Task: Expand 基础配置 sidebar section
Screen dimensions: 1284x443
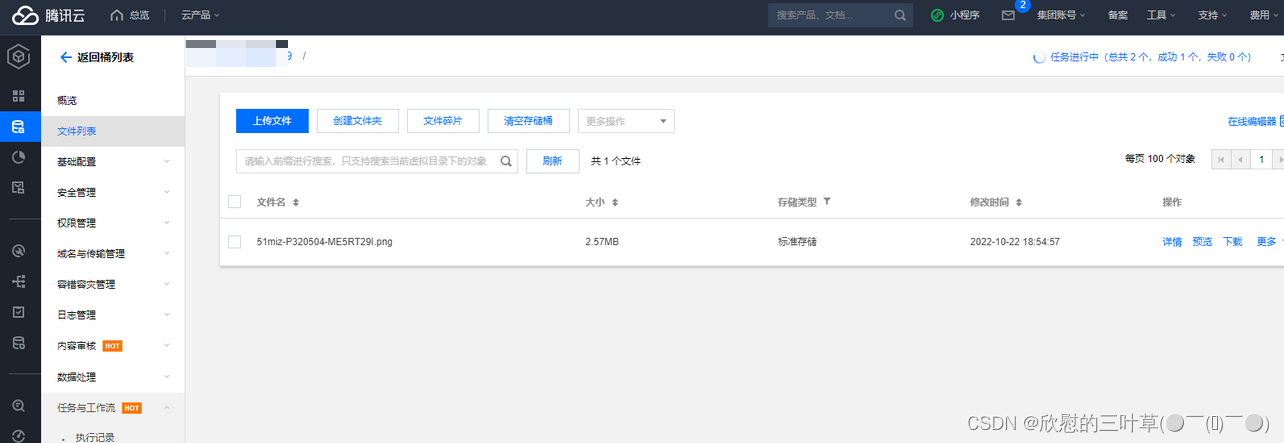Action: pyautogui.click(x=113, y=161)
